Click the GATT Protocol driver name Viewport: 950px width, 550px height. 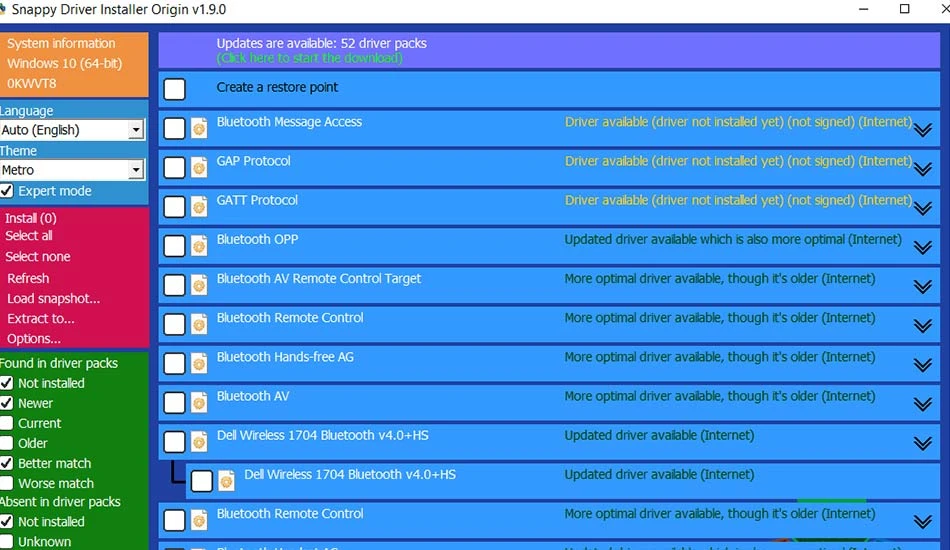257,200
